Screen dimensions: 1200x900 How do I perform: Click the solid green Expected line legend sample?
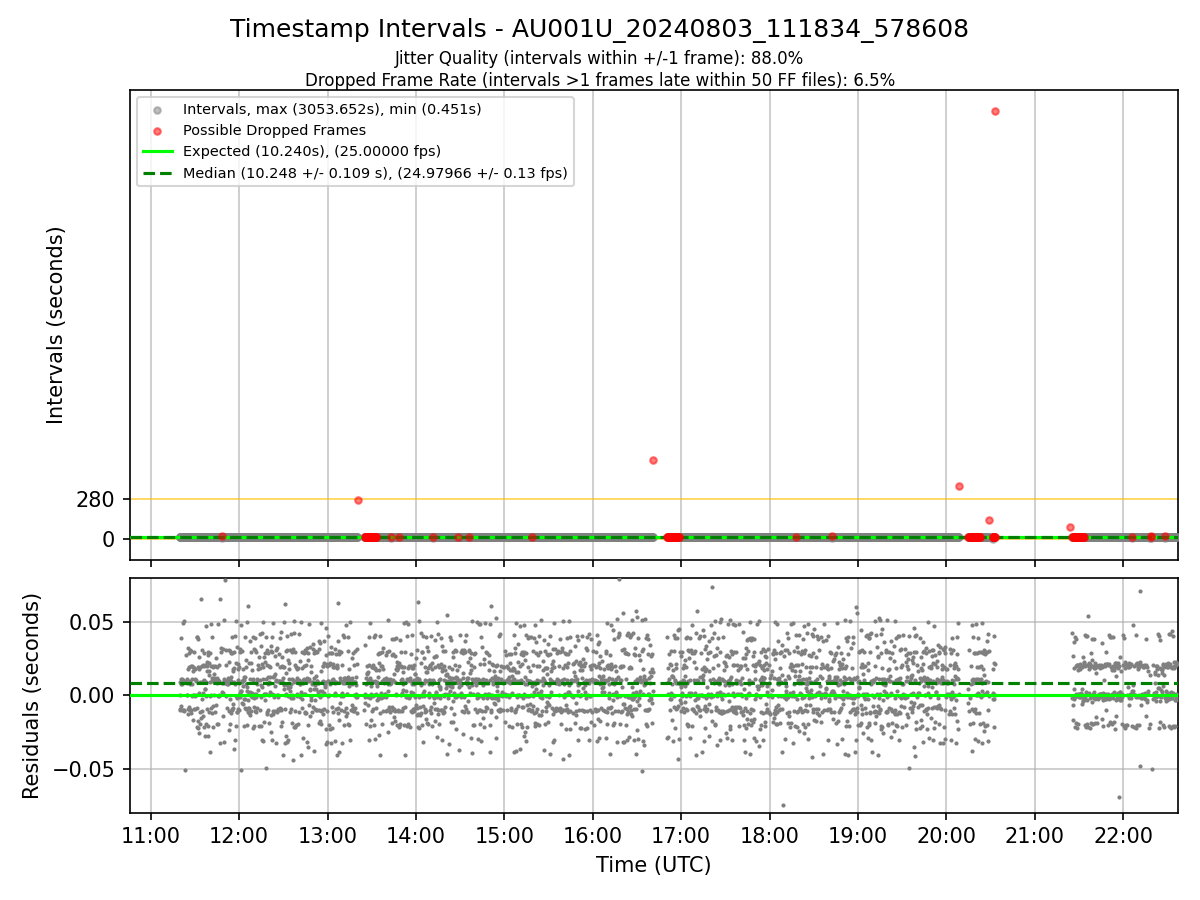click(x=157, y=152)
